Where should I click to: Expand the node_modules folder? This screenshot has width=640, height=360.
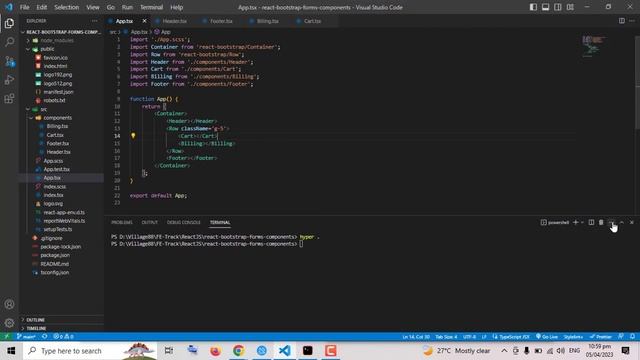[61, 40]
